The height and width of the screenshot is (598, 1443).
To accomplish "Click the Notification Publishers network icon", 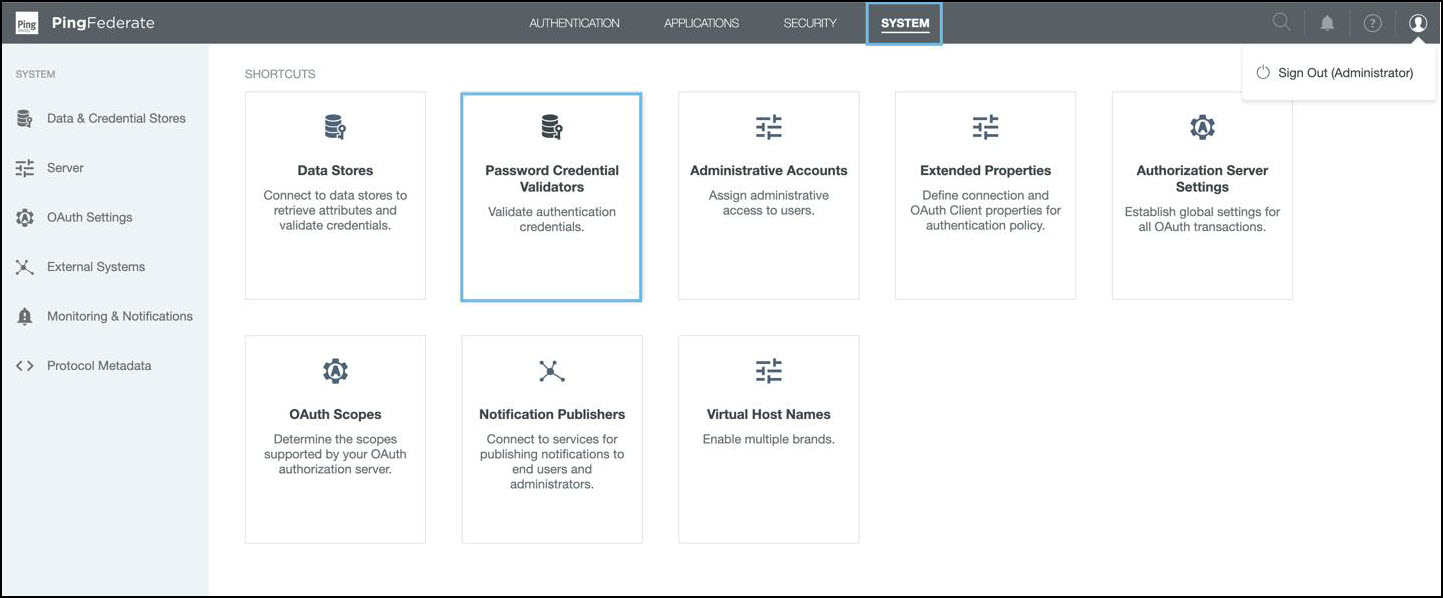I will pyautogui.click(x=551, y=371).
